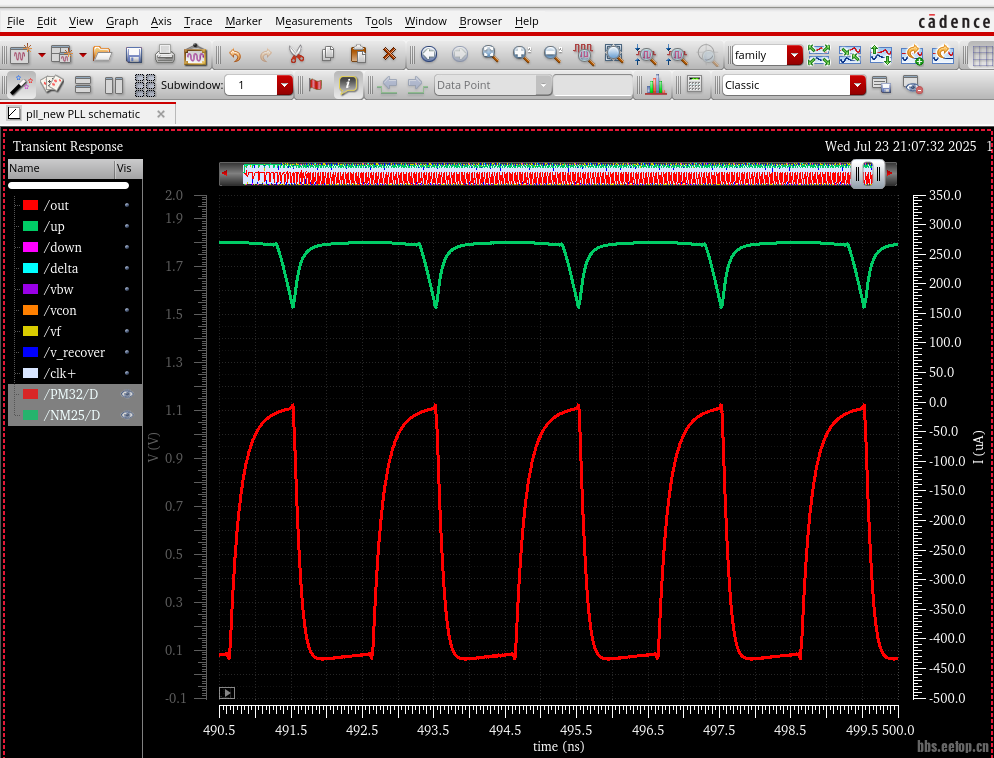Click the magic wand auto layout icon
Image resolution: width=994 pixels, height=758 pixels.
click(21, 85)
